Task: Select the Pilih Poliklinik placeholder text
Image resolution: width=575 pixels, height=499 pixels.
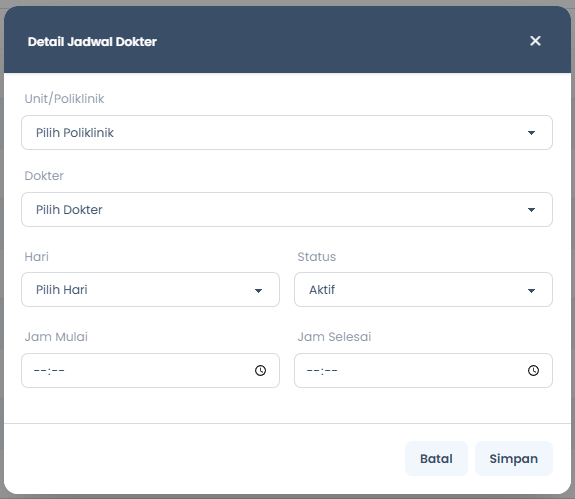Action: click(x=75, y=133)
